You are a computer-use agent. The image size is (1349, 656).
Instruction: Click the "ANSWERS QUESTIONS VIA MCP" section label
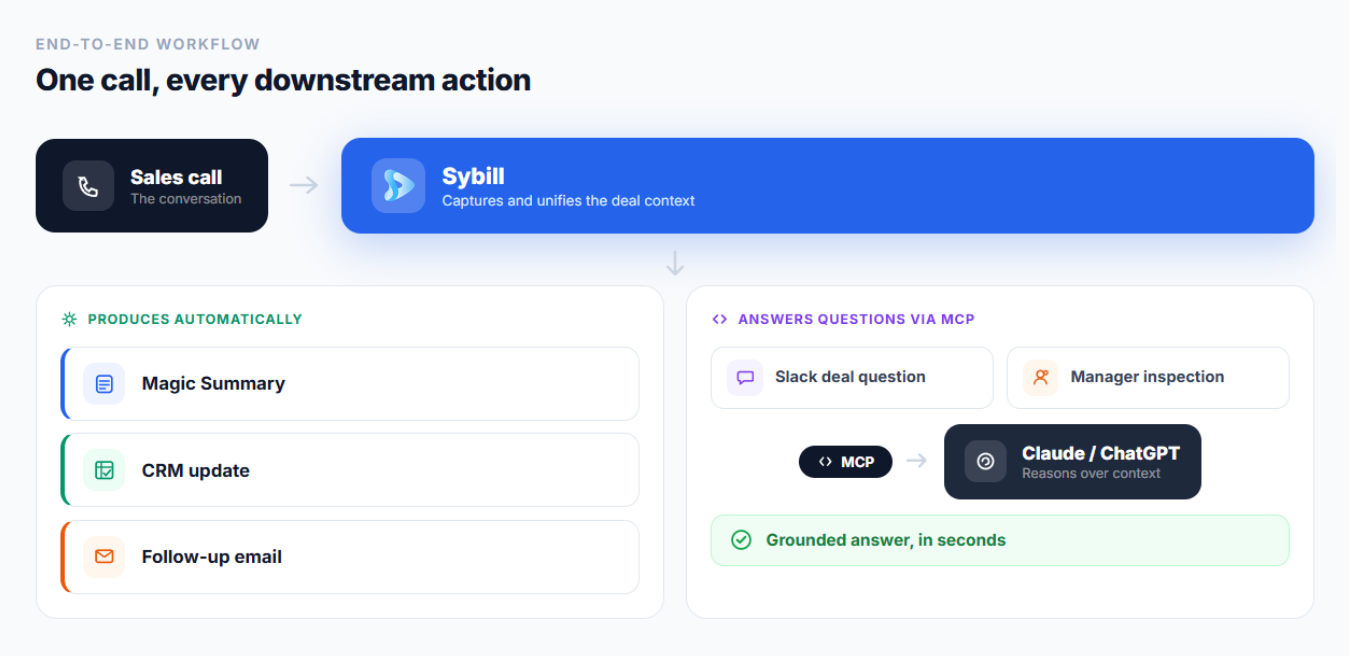[x=856, y=319]
